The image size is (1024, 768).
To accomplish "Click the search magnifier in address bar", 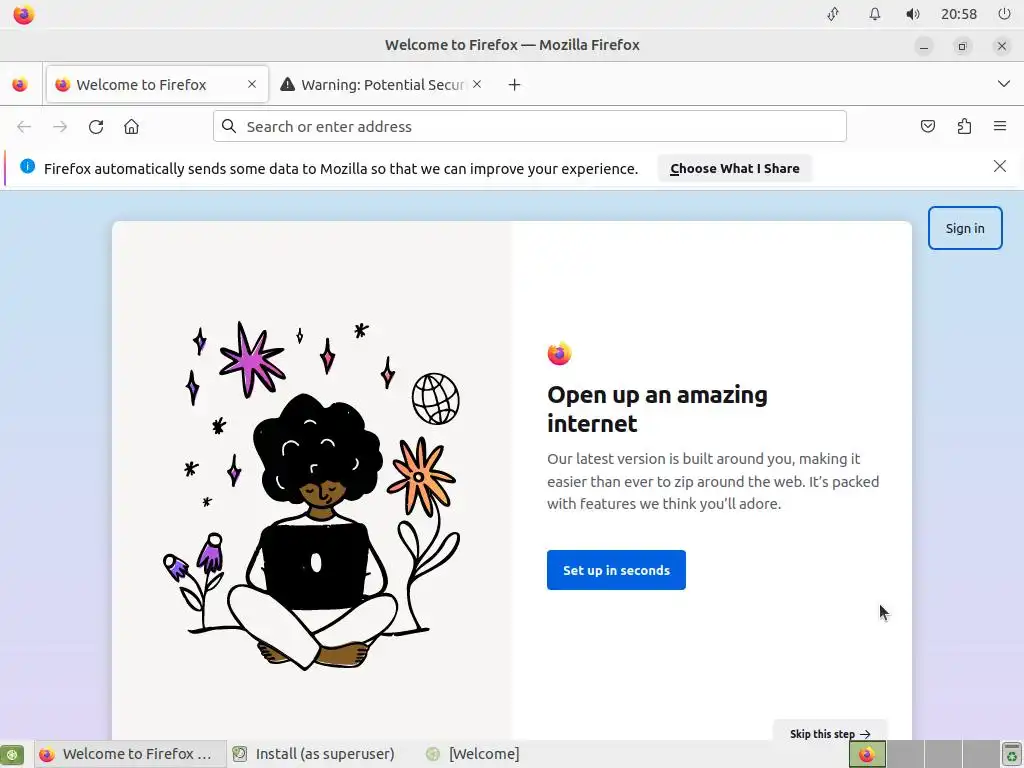I will [229, 126].
